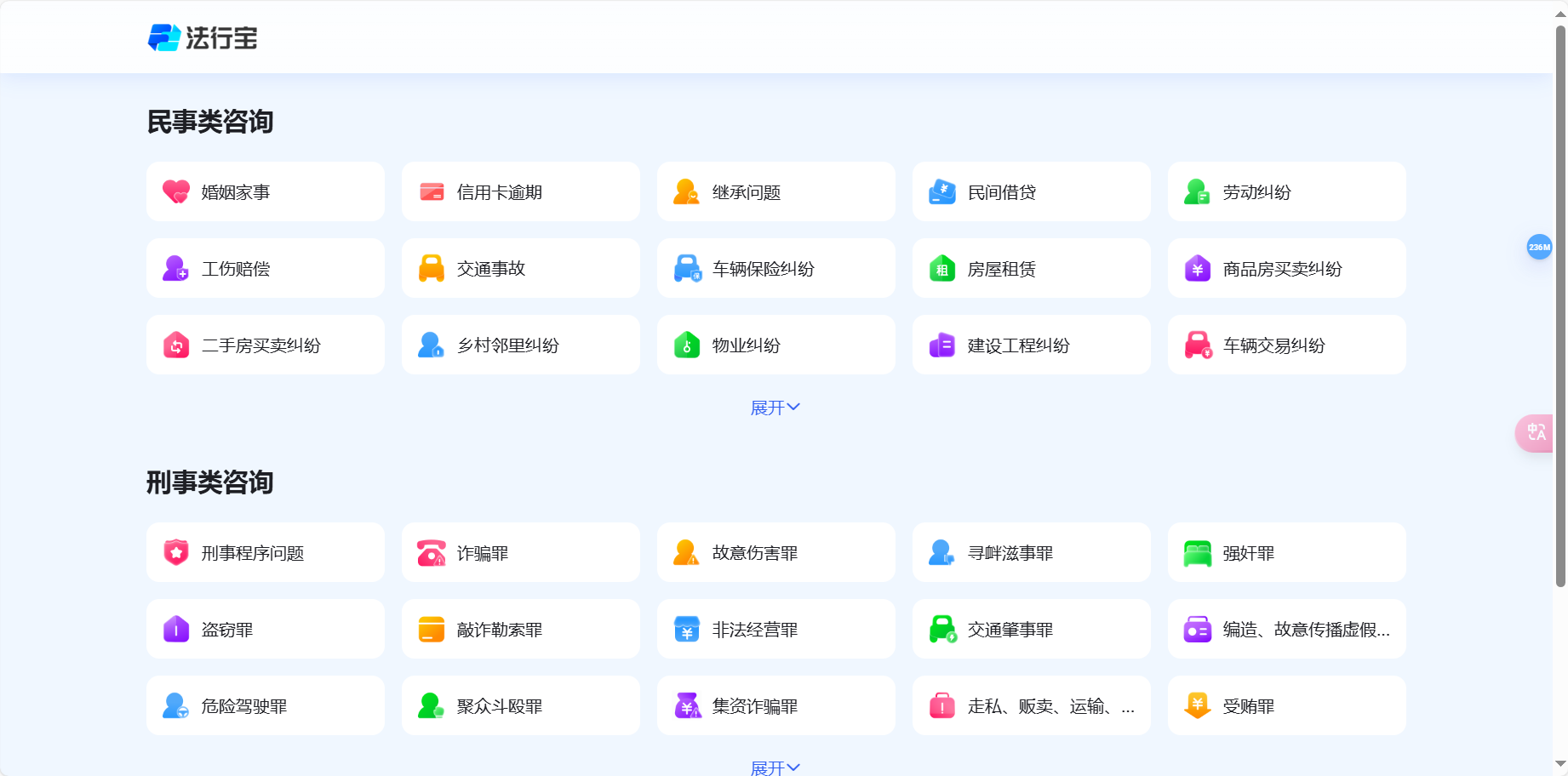Click the 受贿罪 yellow money bag icon
The image size is (1568, 776).
1197,705
